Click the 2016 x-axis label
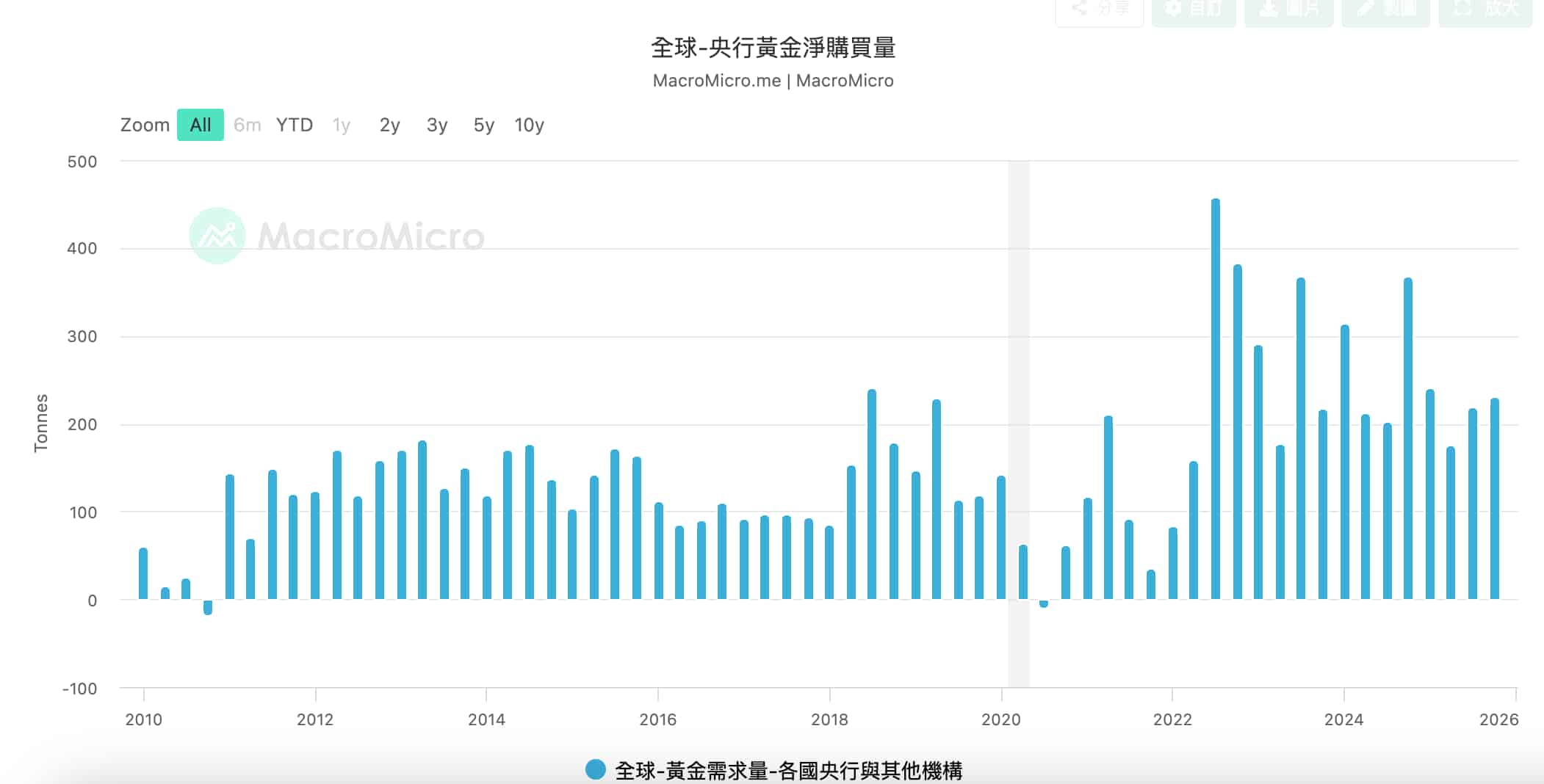The image size is (1544, 784). 658,719
